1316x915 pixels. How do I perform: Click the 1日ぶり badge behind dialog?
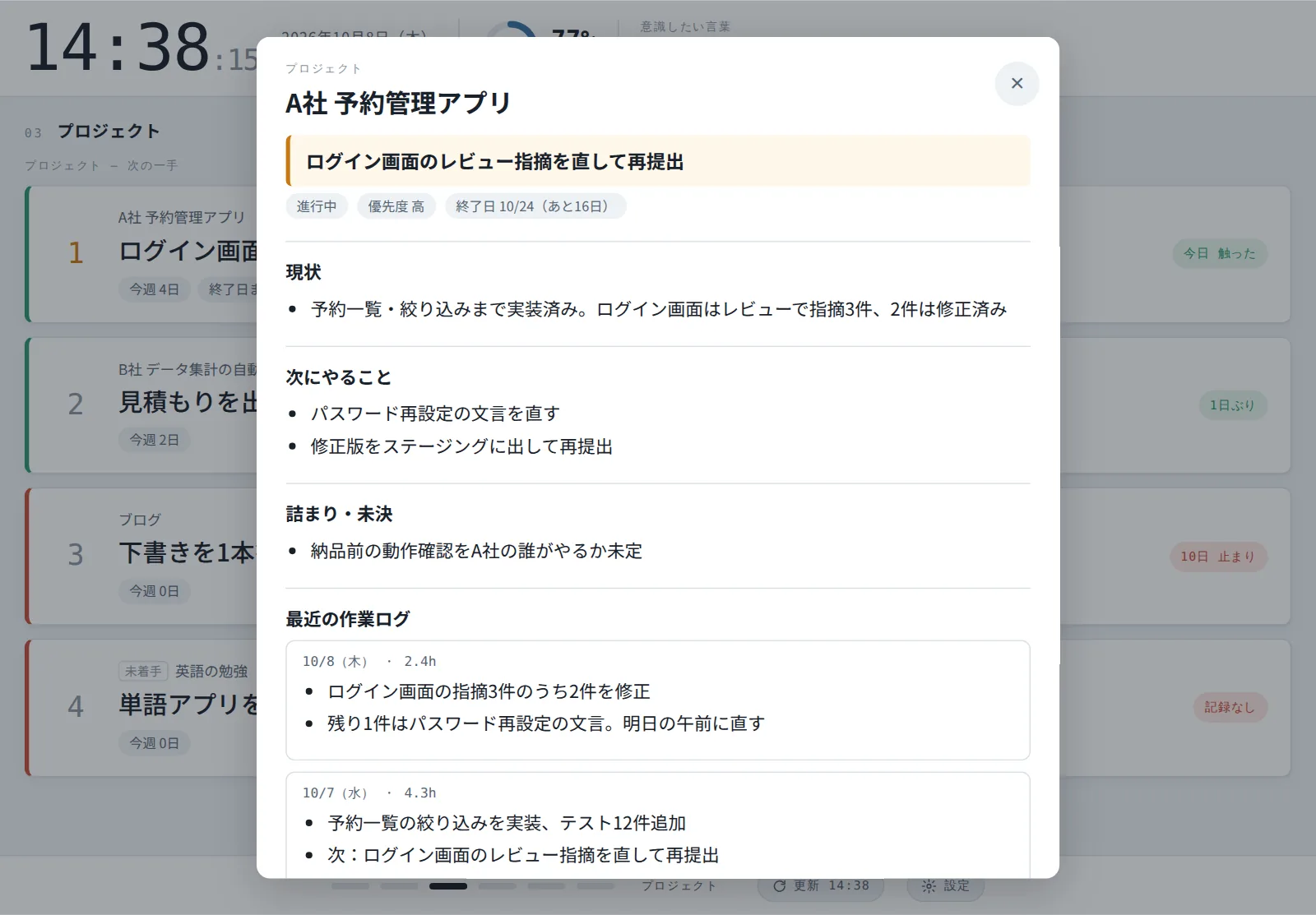click(x=1232, y=405)
